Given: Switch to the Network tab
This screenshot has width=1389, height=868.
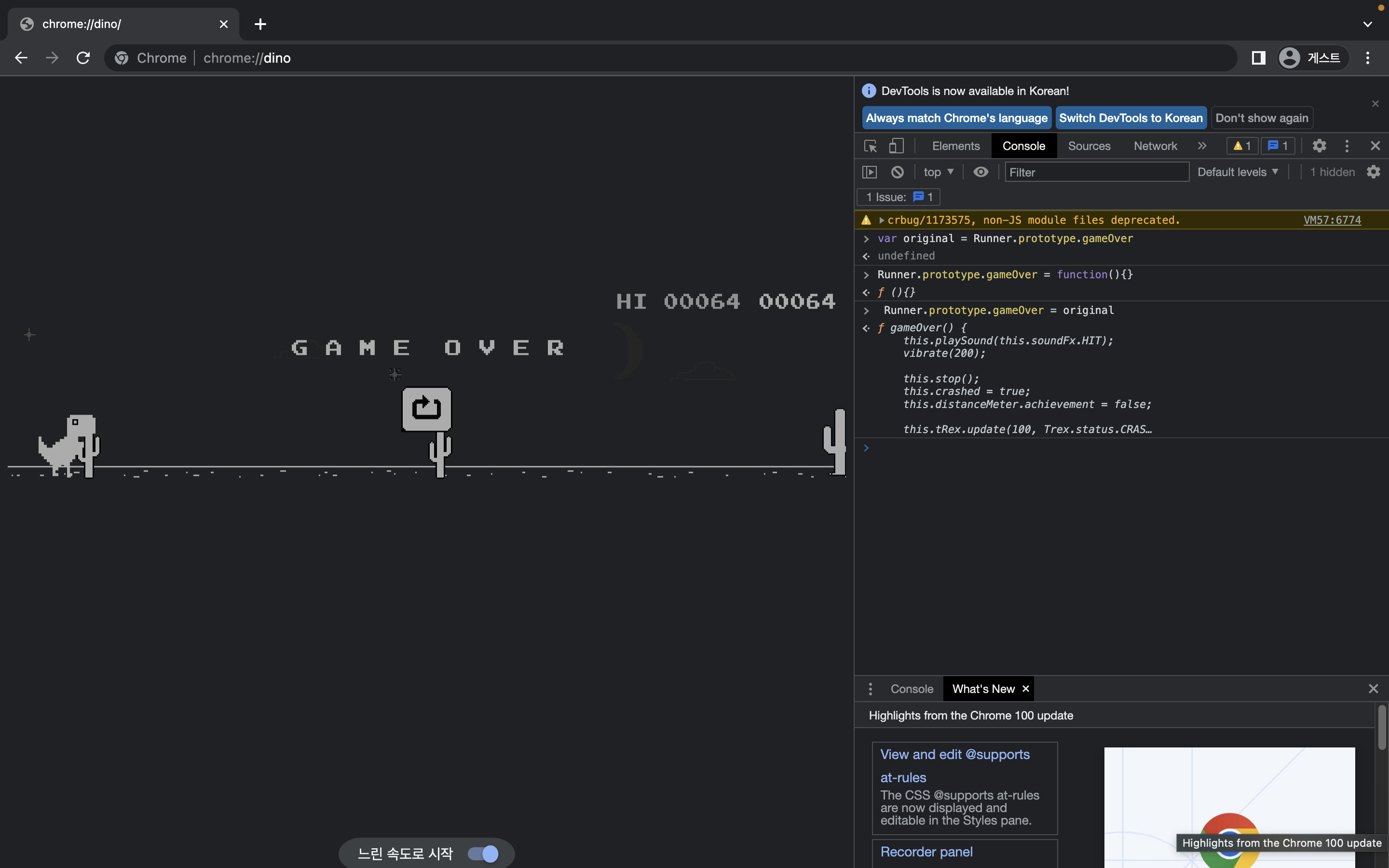Looking at the screenshot, I should (x=1155, y=146).
